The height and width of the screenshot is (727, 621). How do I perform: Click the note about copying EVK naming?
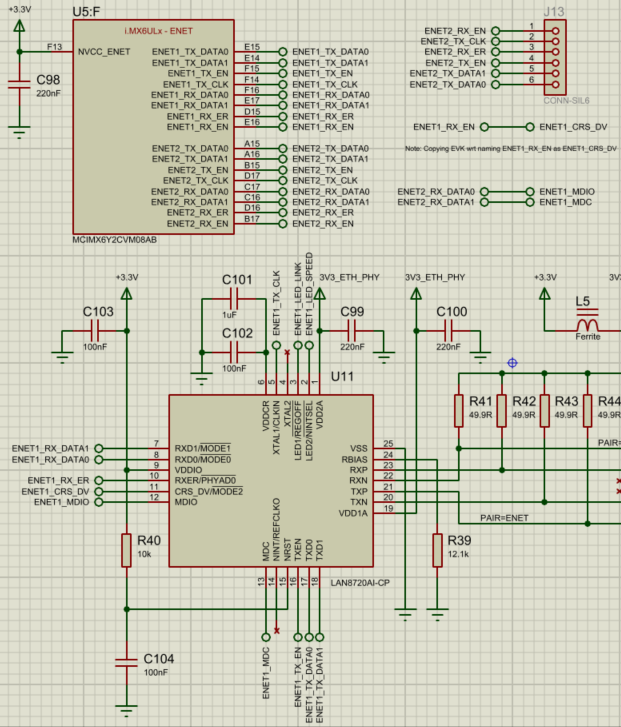tap(511, 148)
